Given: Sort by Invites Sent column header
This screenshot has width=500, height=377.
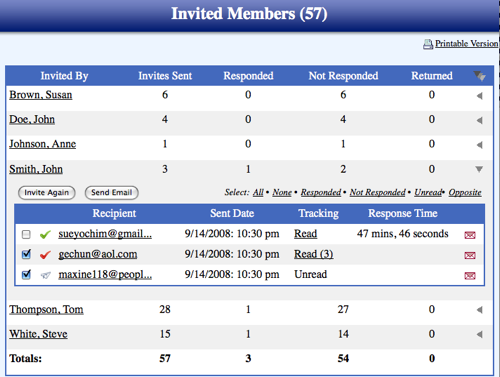Looking at the screenshot, I should 165,76.
